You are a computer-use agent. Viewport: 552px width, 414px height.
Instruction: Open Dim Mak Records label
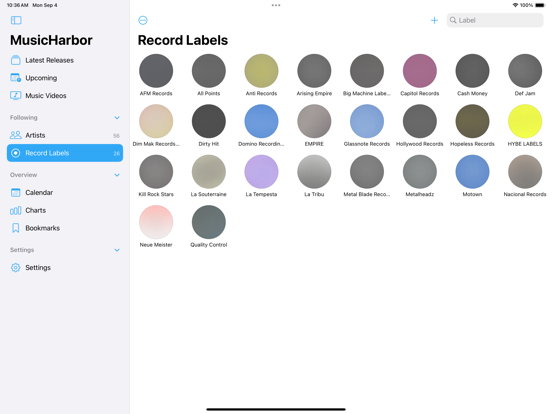pyautogui.click(x=156, y=121)
